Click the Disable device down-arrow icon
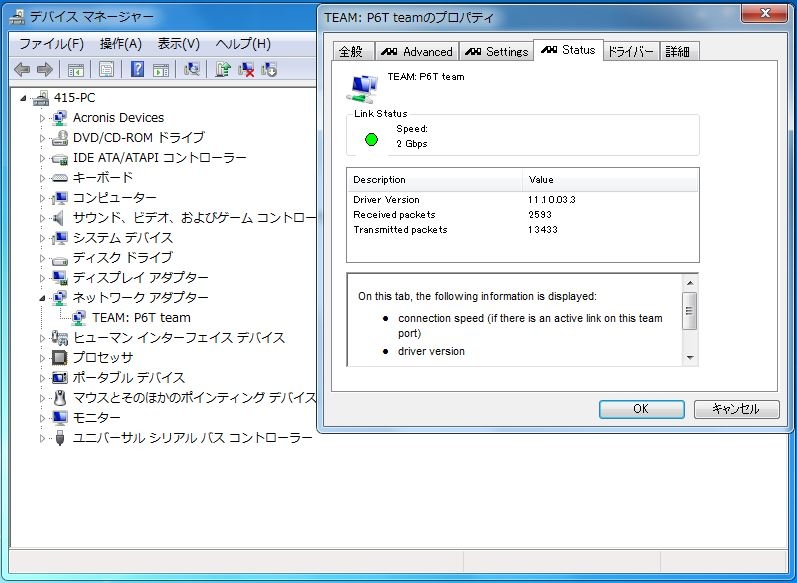 (x=269, y=69)
